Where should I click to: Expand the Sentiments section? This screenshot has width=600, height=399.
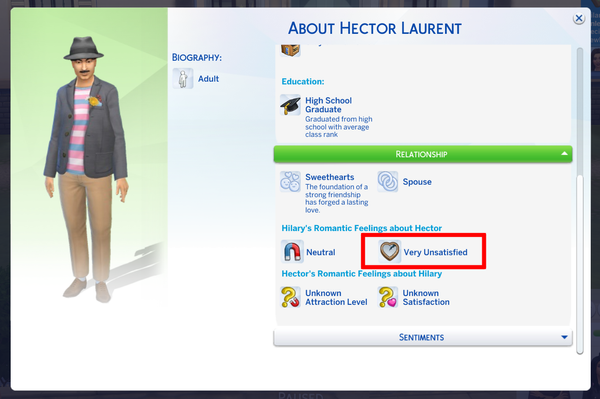click(x=423, y=337)
